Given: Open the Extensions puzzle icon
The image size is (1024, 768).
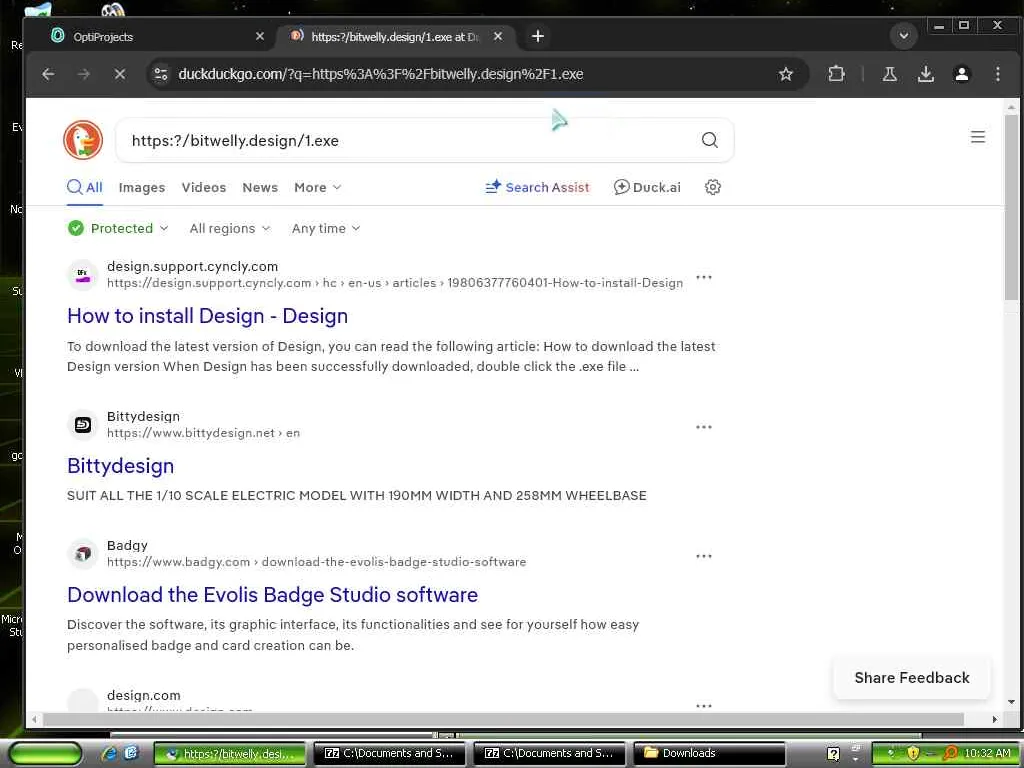Looking at the screenshot, I should click(836, 74).
